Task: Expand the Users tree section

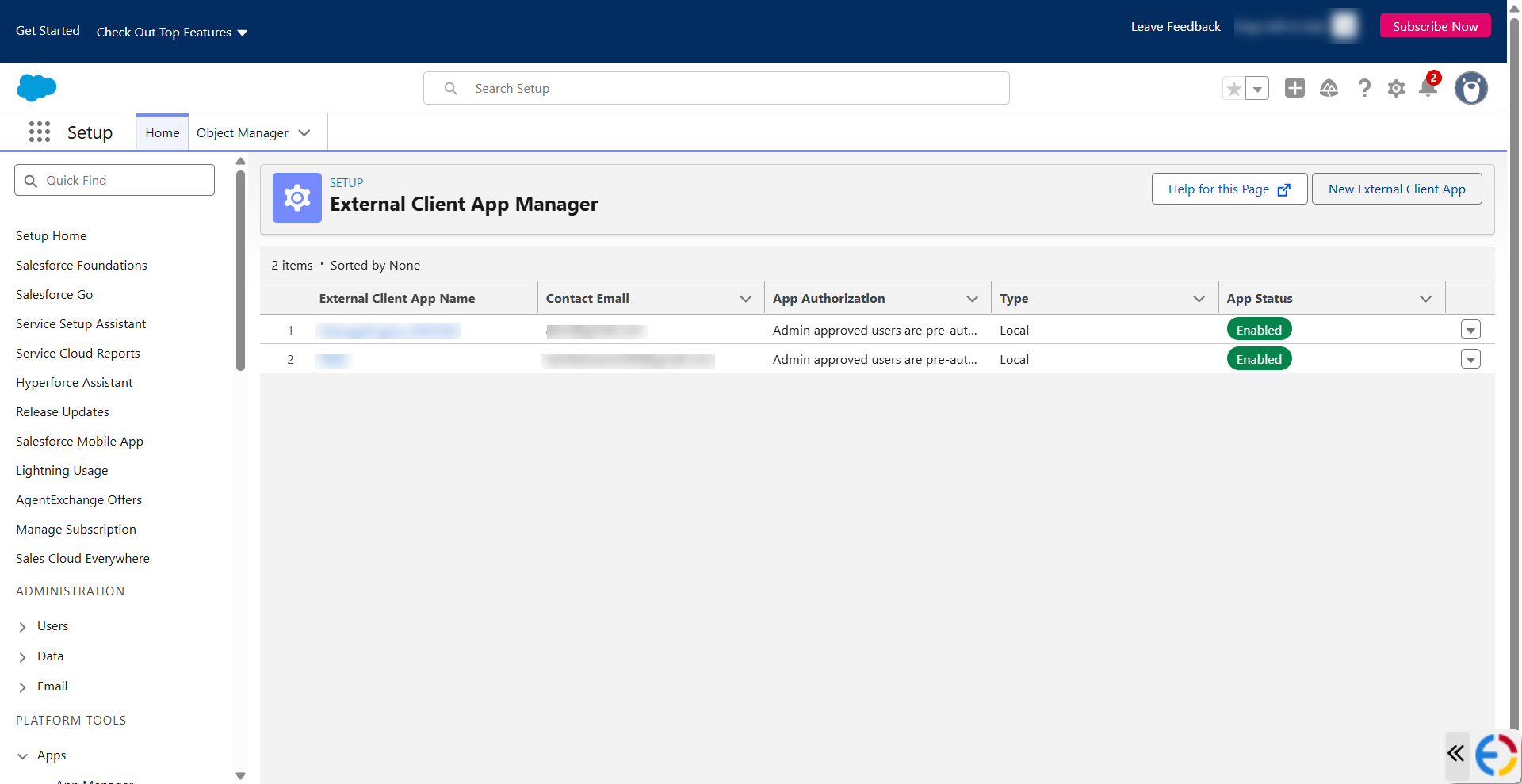Action: point(22,626)
